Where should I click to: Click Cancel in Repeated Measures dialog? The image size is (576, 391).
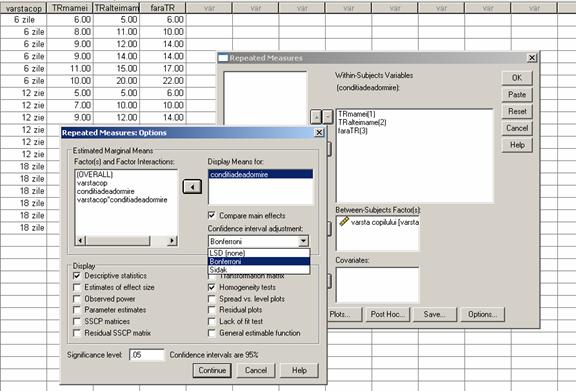coord(517,128)
